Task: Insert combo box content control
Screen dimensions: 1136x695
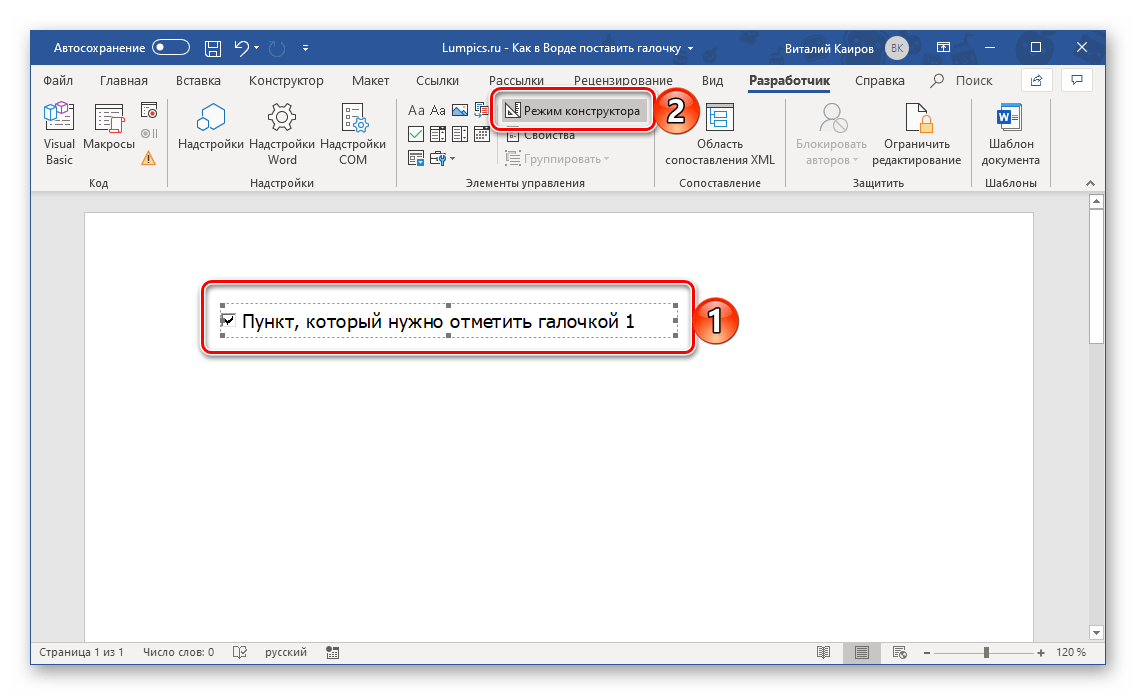Action: [438, 134]
